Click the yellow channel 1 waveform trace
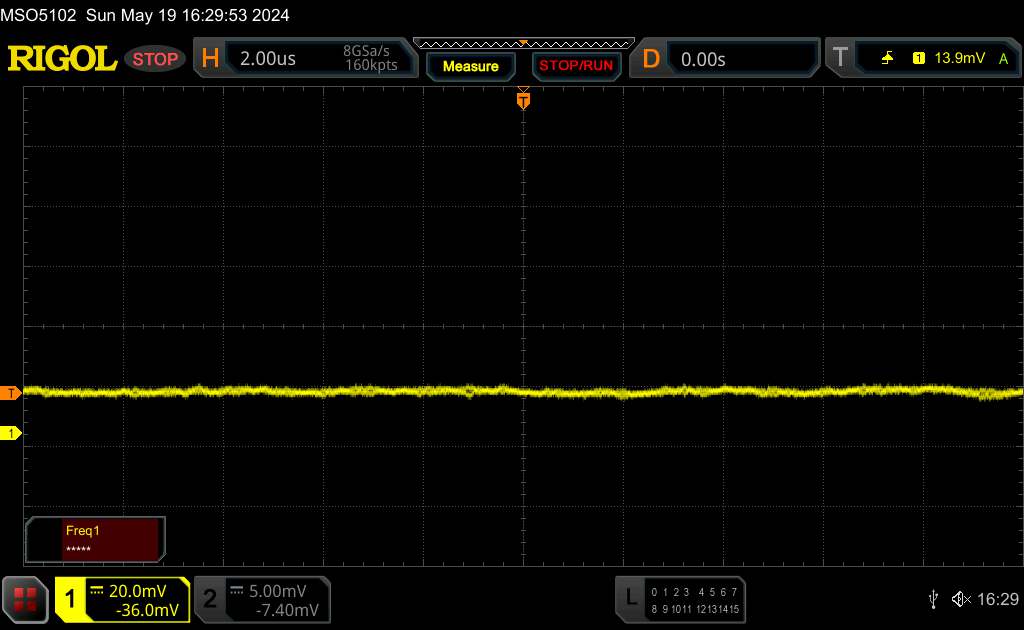The width and height of the screenshot is (1024, 630). 522,392
